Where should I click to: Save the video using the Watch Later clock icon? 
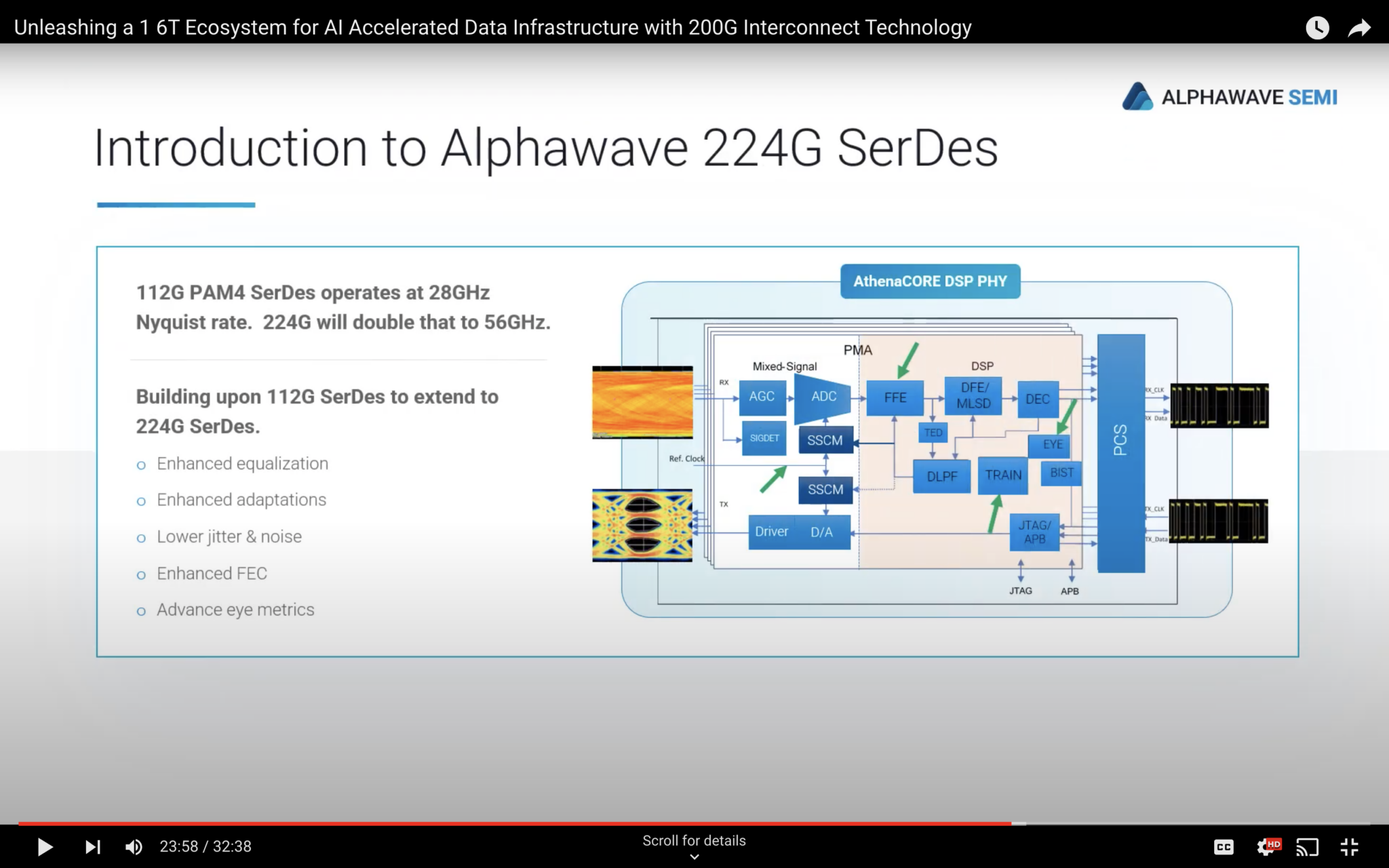pos(1316,27)
